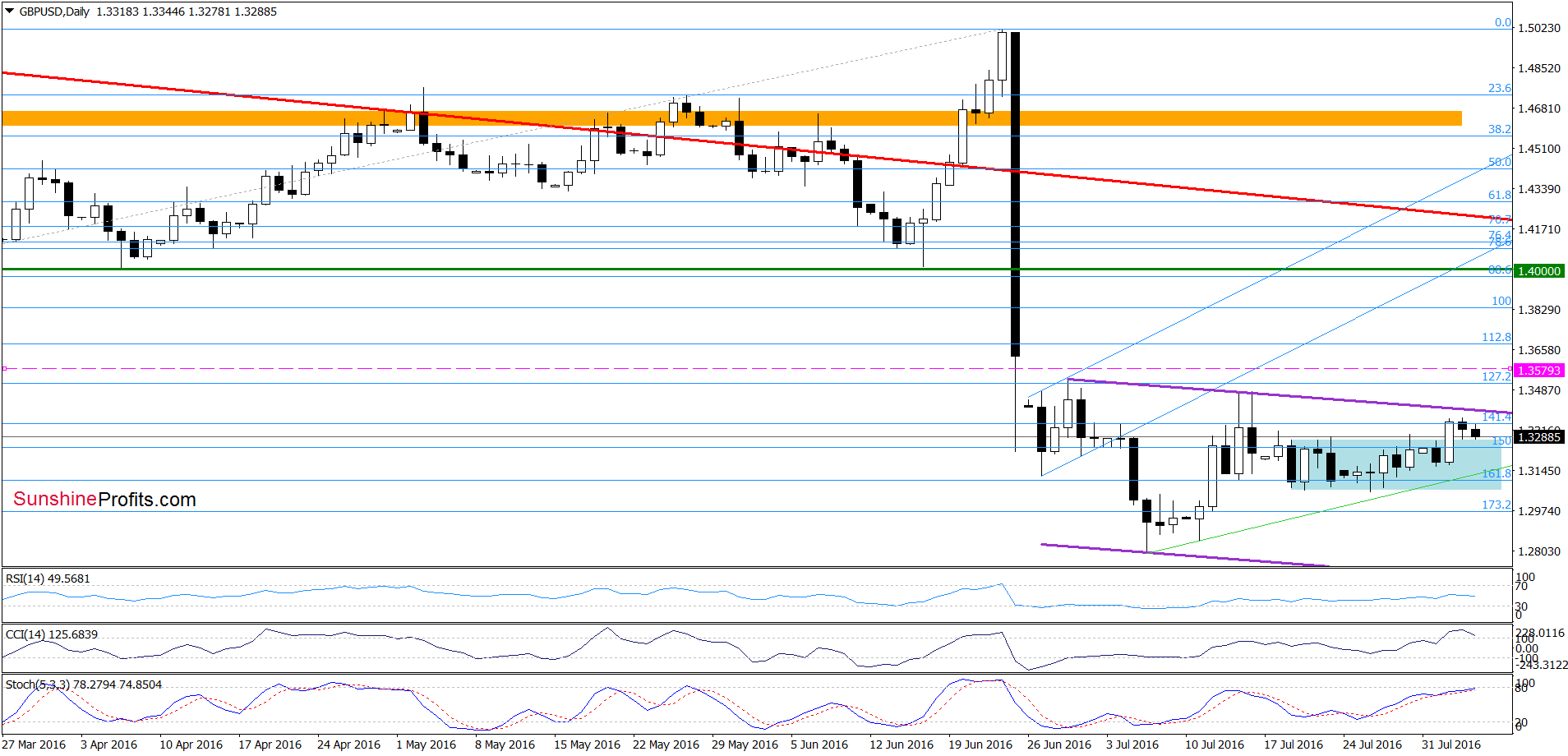Click the 10 Apr 2016 date label
Screen dimensions: 1568x756
coord(191,744)
